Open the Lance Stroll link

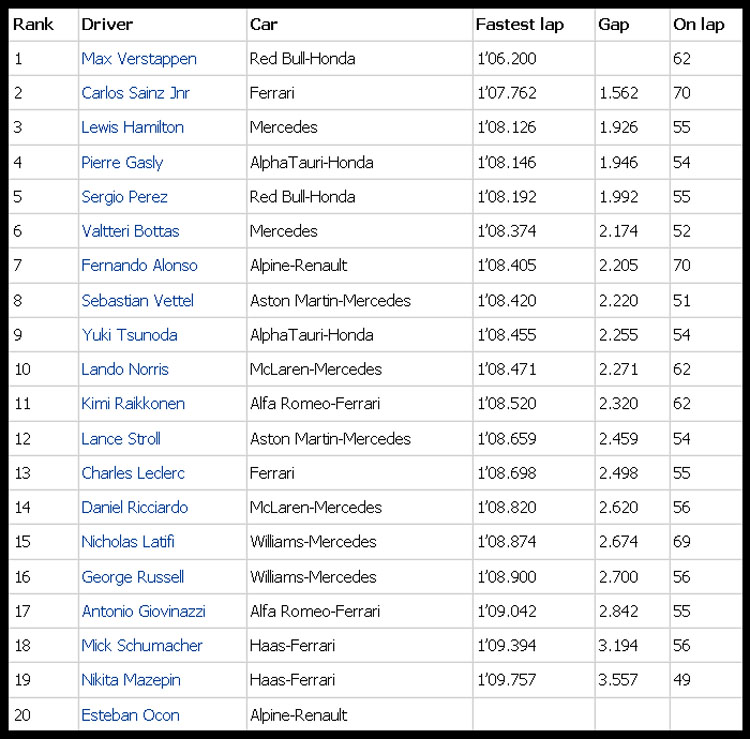point(121,439)
